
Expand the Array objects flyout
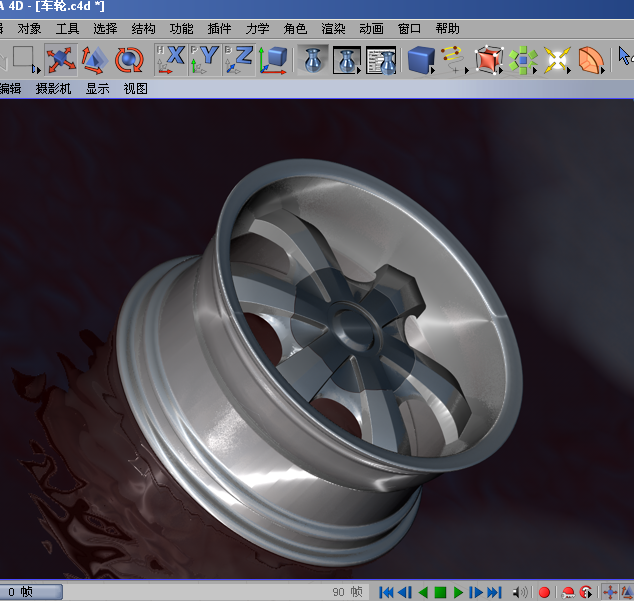point(535,71)
